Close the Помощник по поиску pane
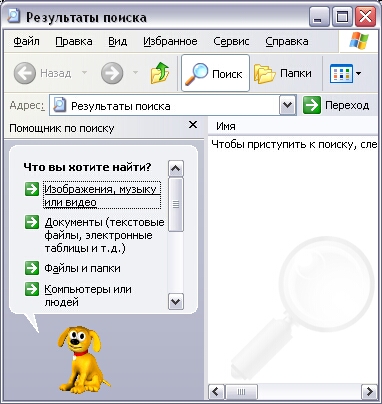This screenshot has width=382, height=404. 193,125
